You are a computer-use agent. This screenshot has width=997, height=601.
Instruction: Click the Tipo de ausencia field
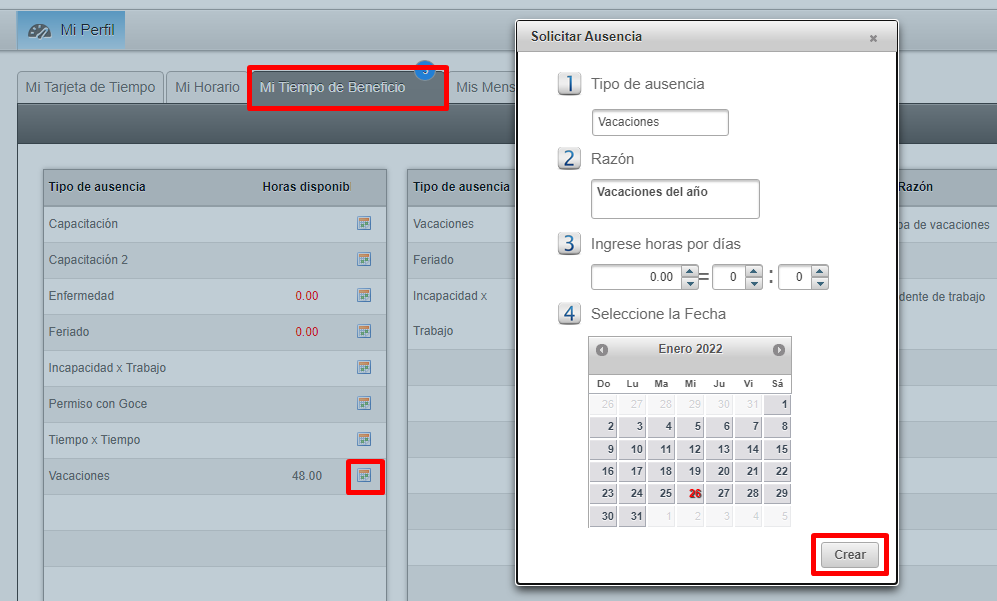tap(660, 122)
